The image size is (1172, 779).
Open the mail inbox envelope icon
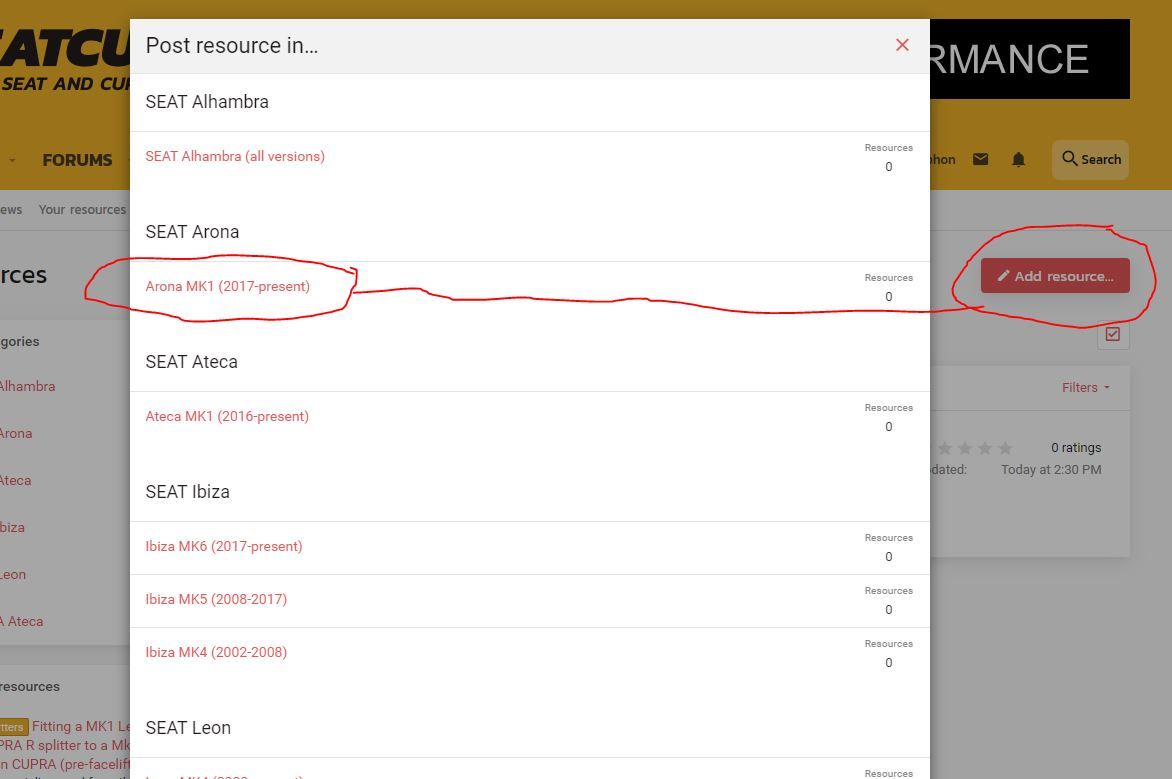pos(980,159)
